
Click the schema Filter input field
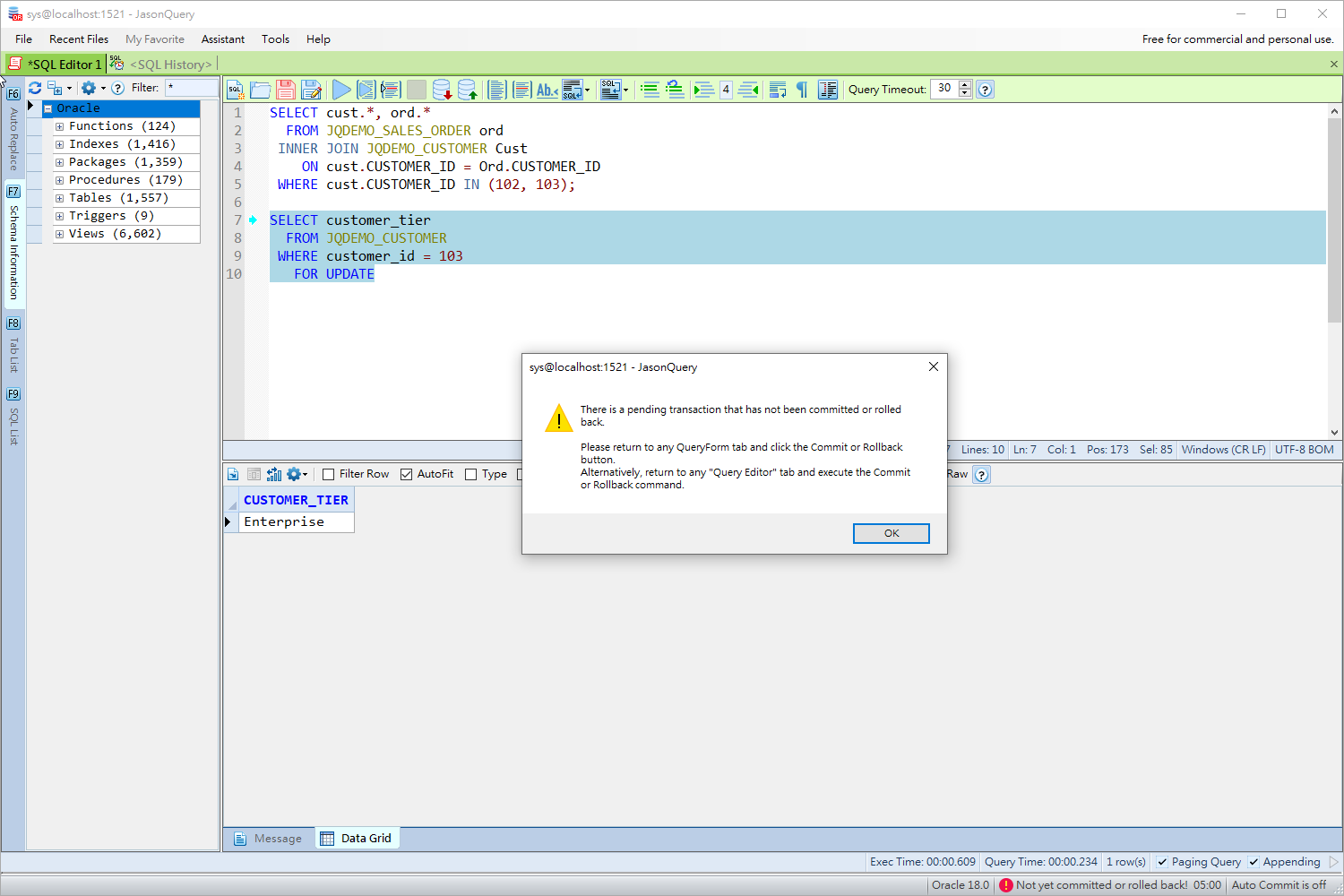point(192,88)
